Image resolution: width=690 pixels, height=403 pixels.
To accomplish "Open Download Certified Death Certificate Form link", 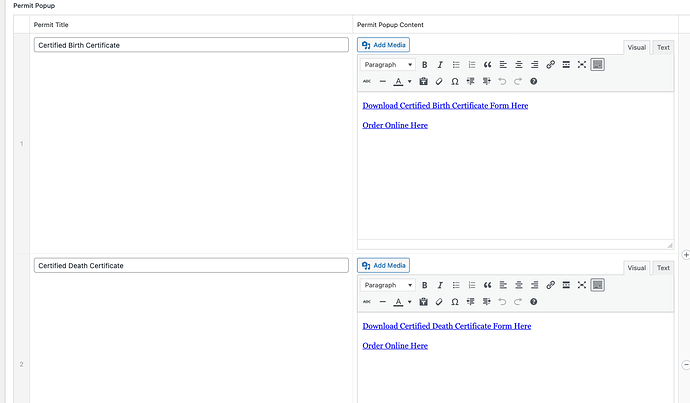I will pos(447,326).
